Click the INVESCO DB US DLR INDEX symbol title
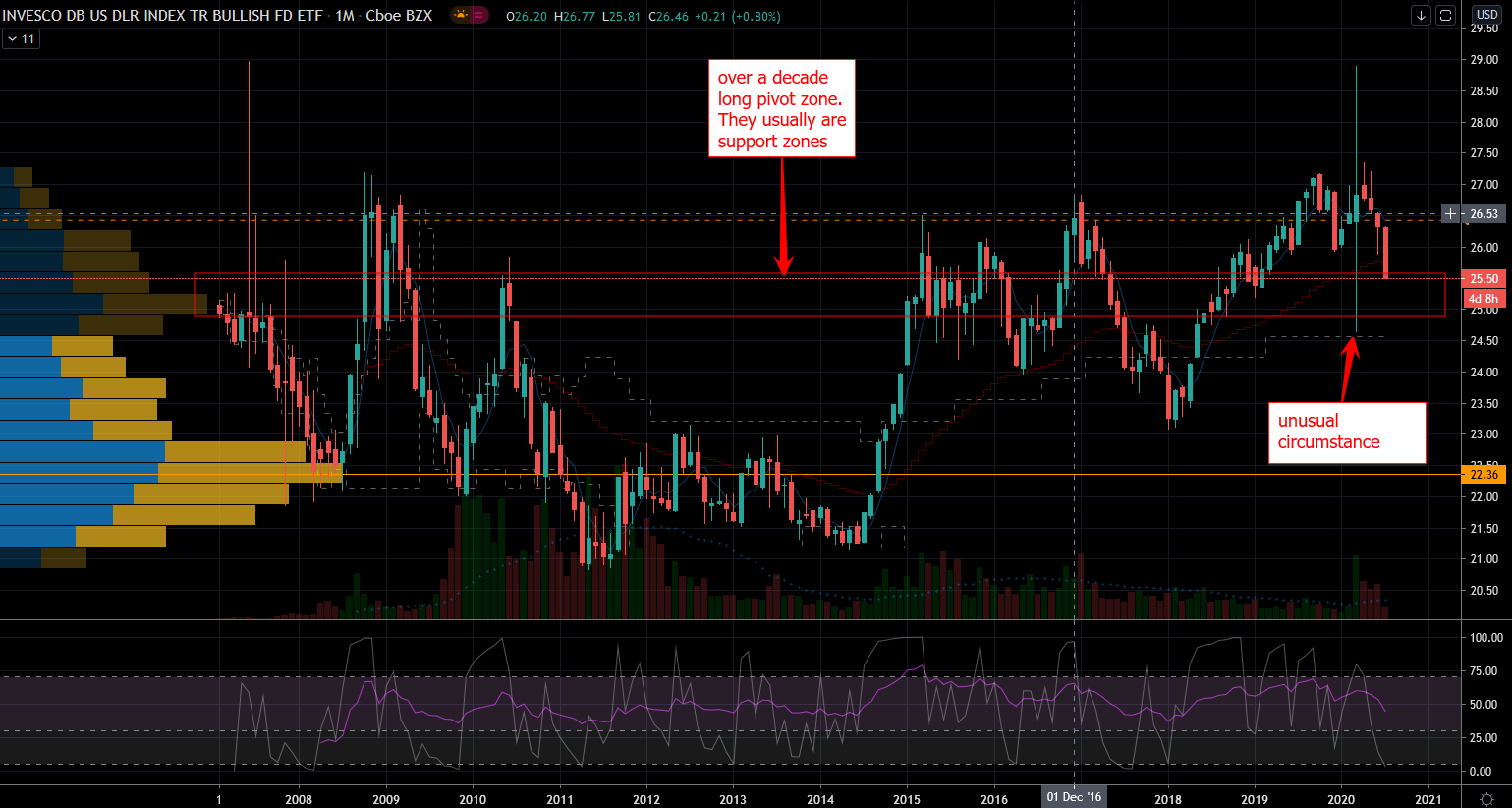 (x=162, y=16)
